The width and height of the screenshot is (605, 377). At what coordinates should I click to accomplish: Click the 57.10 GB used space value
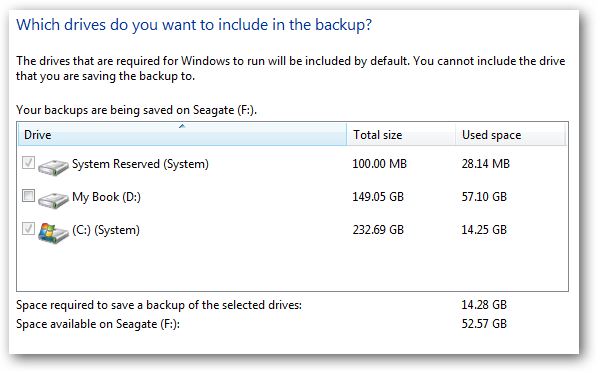(484, 197)
